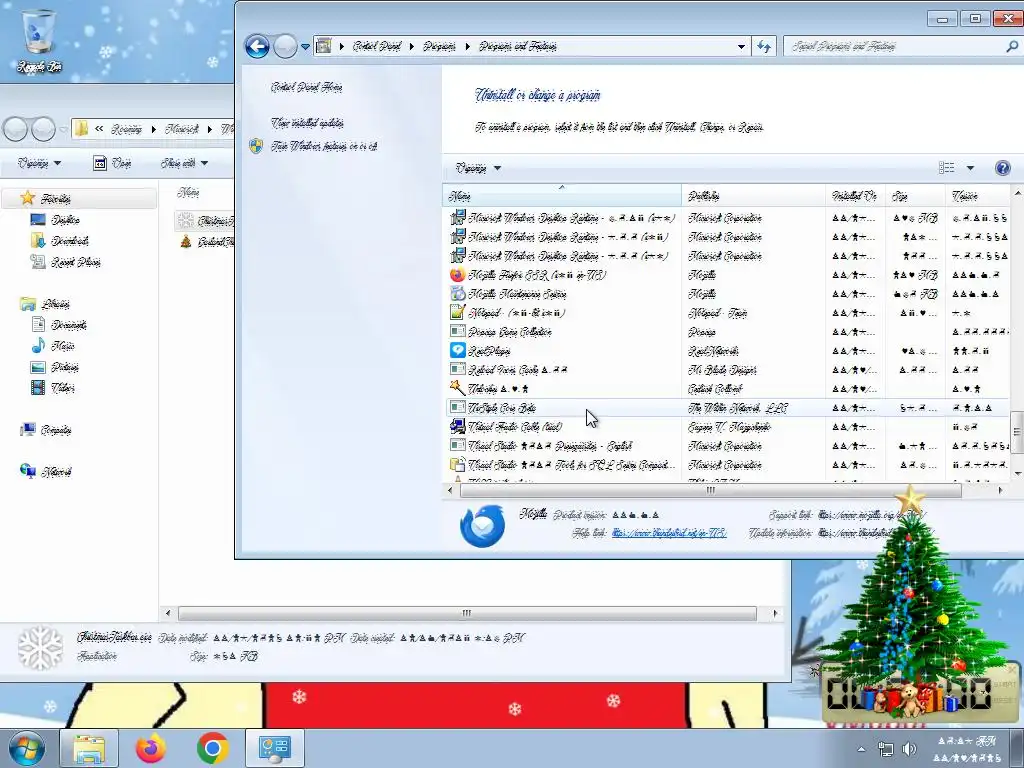
Task: Click the search magnifier in Programs window
Action: (1012, 46)
